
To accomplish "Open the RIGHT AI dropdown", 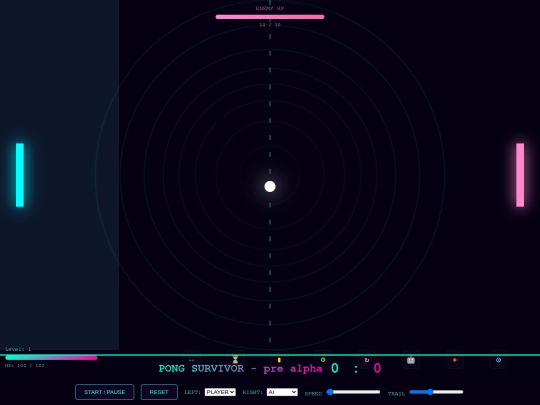I will 282,392.
